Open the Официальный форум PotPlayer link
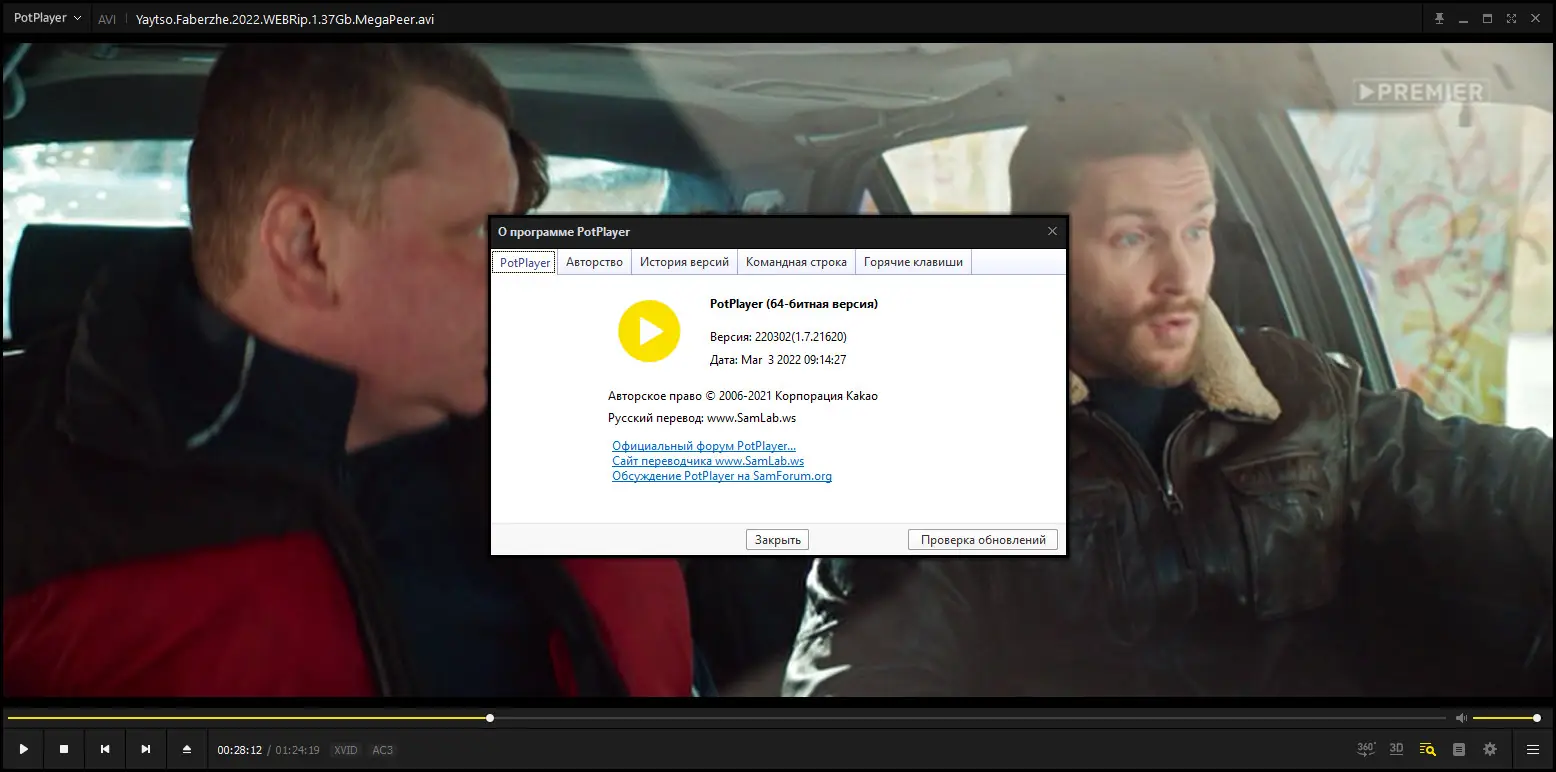The image size is (1556, 772). 704,446
